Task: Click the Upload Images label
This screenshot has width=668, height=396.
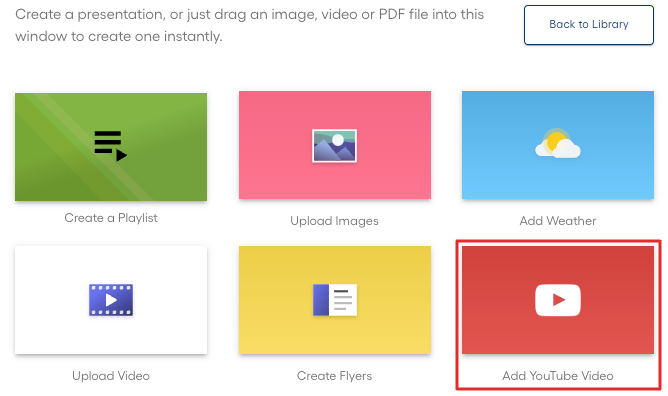Action: [334, 221]
